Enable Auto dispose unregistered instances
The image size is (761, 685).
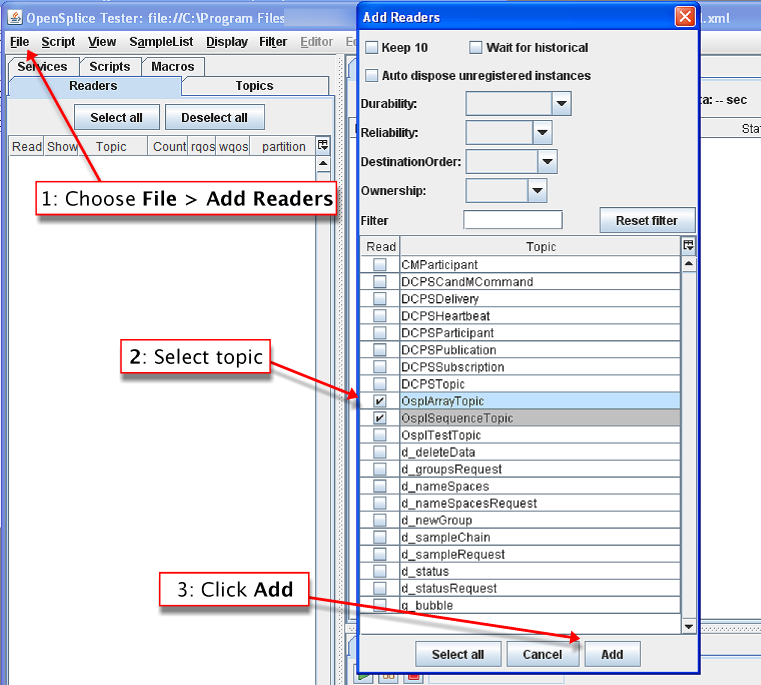point(372,75)
